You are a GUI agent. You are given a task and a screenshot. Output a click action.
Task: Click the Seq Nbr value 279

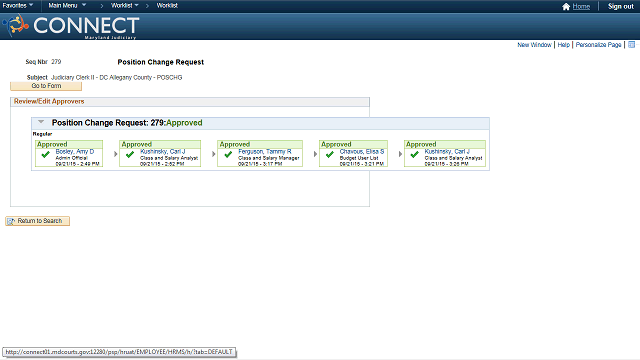(56, 62)
